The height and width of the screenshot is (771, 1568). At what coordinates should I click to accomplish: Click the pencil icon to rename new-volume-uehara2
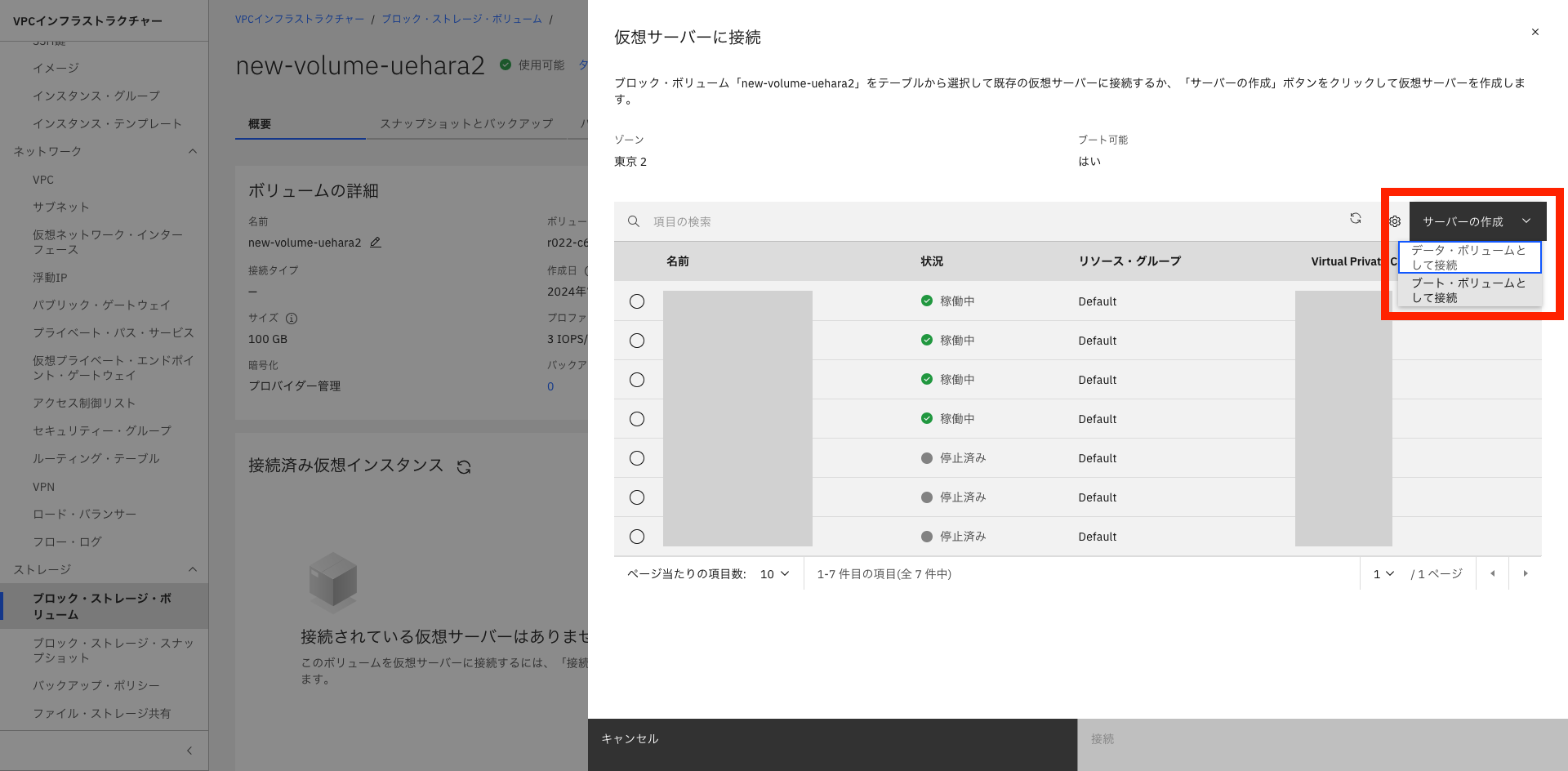point(375,243)
